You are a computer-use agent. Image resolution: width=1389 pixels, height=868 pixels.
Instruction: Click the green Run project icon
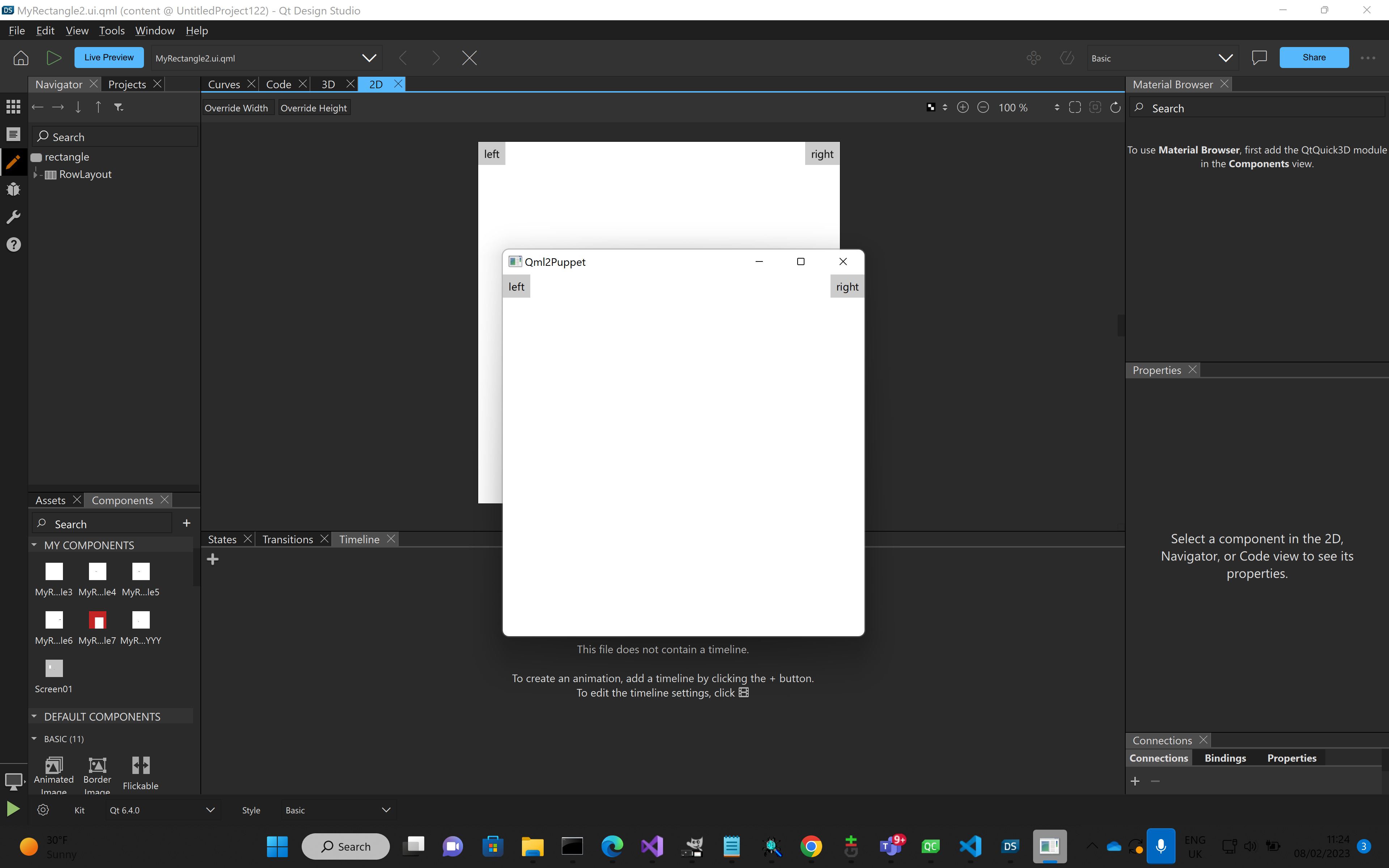(x=54, y=58)
